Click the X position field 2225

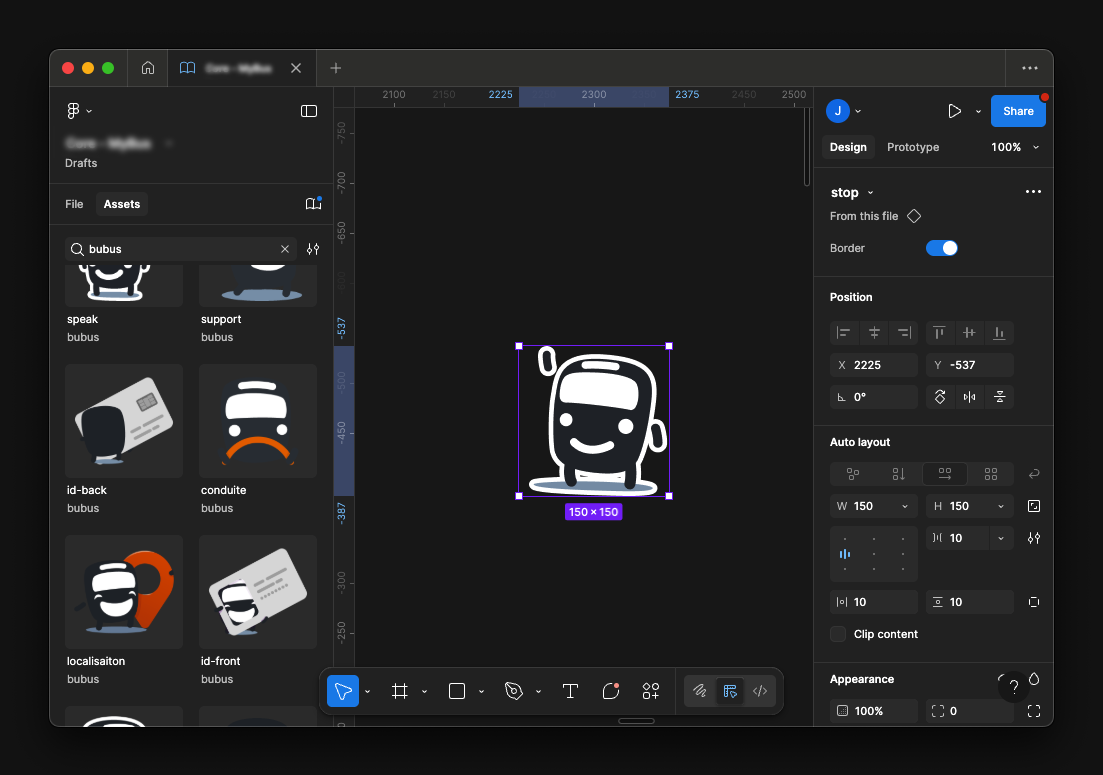(874, 365)
